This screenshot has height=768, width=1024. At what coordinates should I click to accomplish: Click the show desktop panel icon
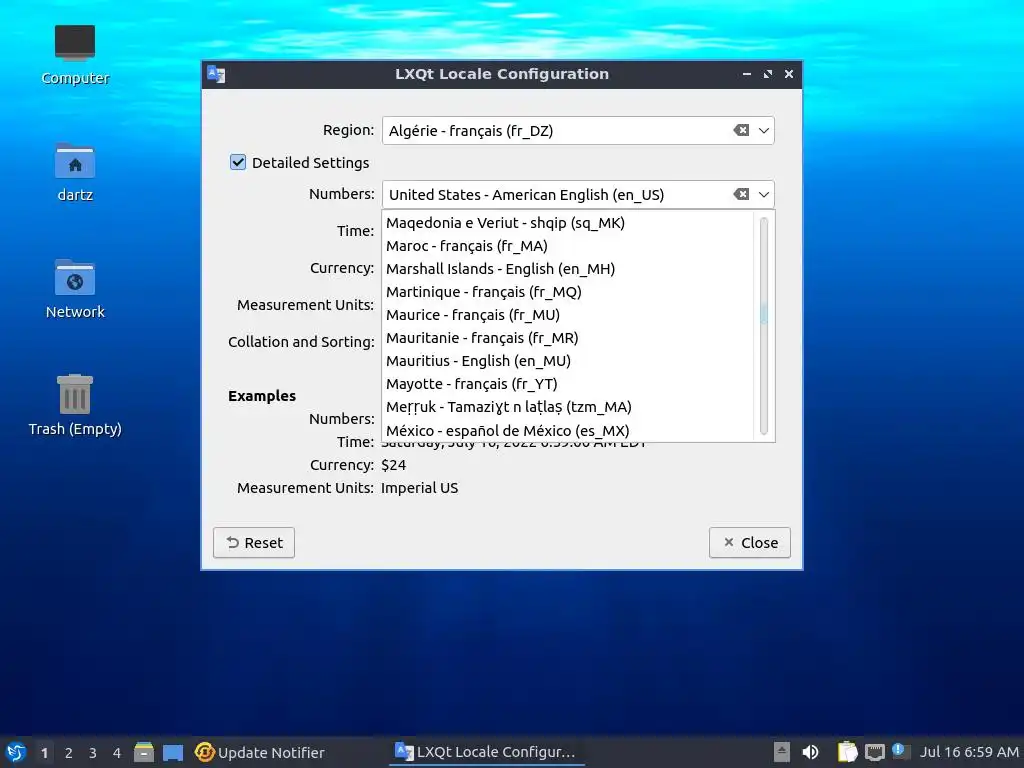click(x=173, y=752)
